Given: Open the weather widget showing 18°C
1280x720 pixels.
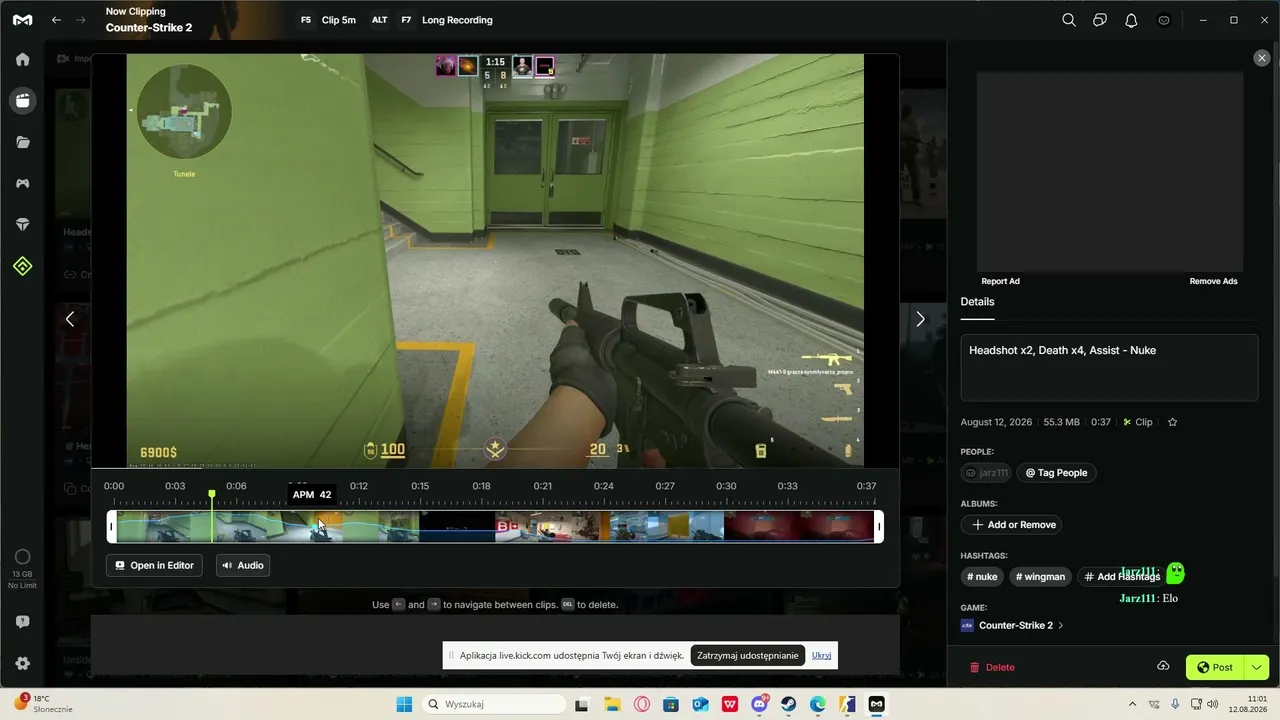Looking at the screenshot, I should pos(42,704).
